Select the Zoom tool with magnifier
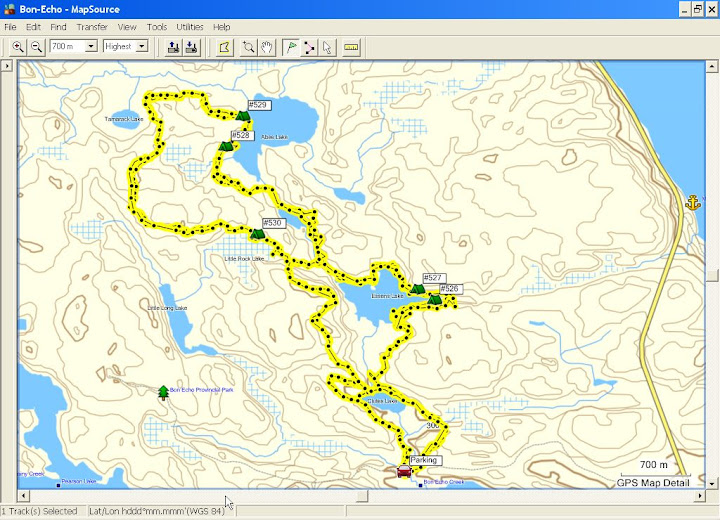Image resolution: width=720 pixels, height=520 pixels. (248, 47)
